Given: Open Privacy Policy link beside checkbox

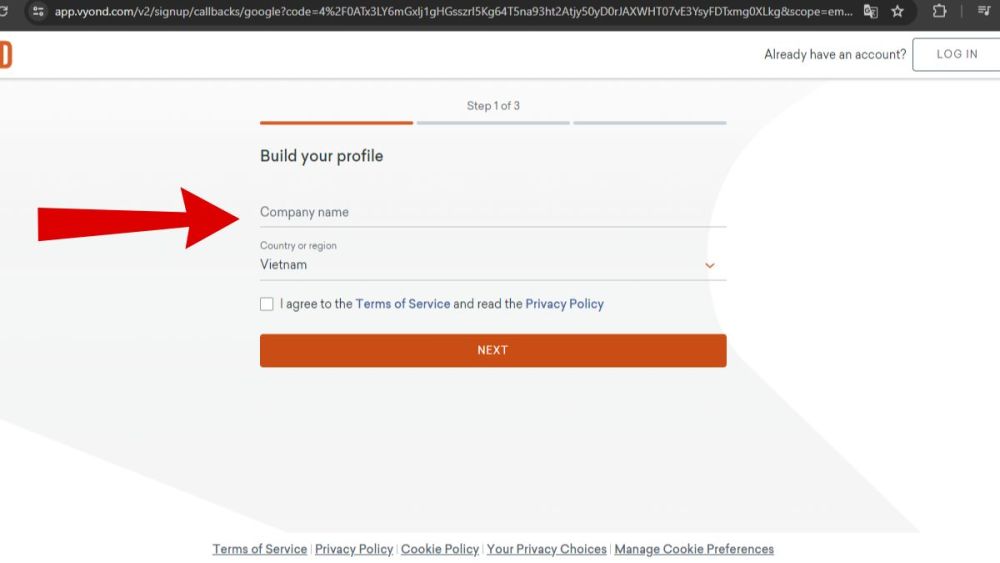Looking at the screenshot, I should 565,304.
